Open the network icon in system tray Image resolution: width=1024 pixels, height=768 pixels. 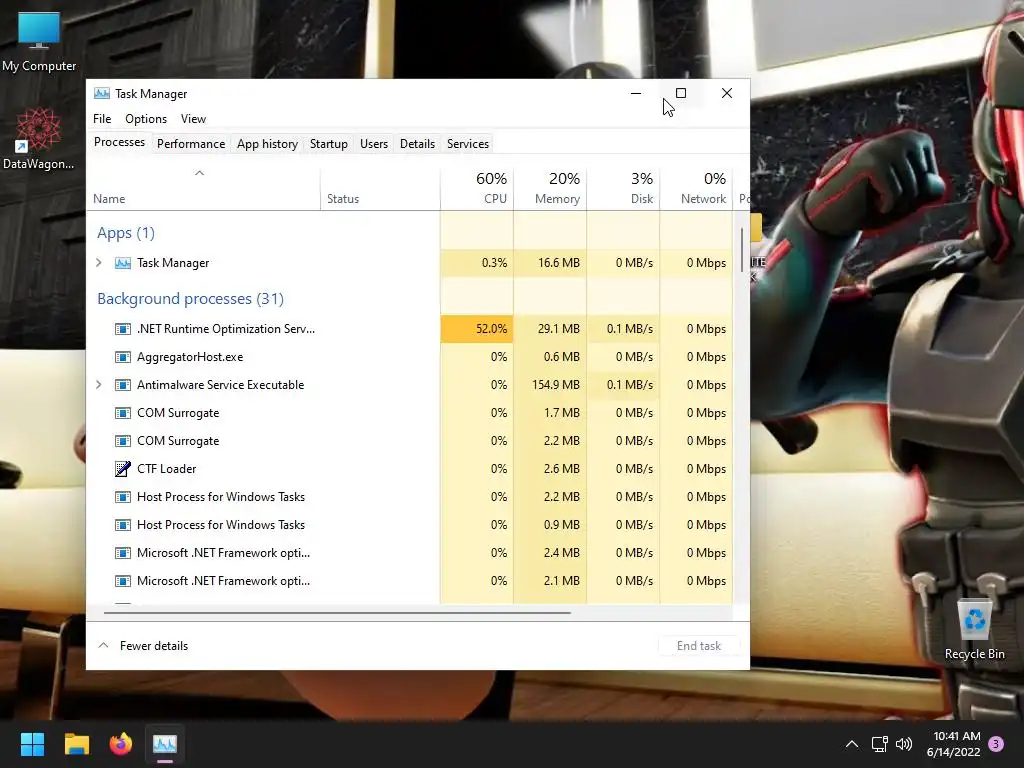879,744
